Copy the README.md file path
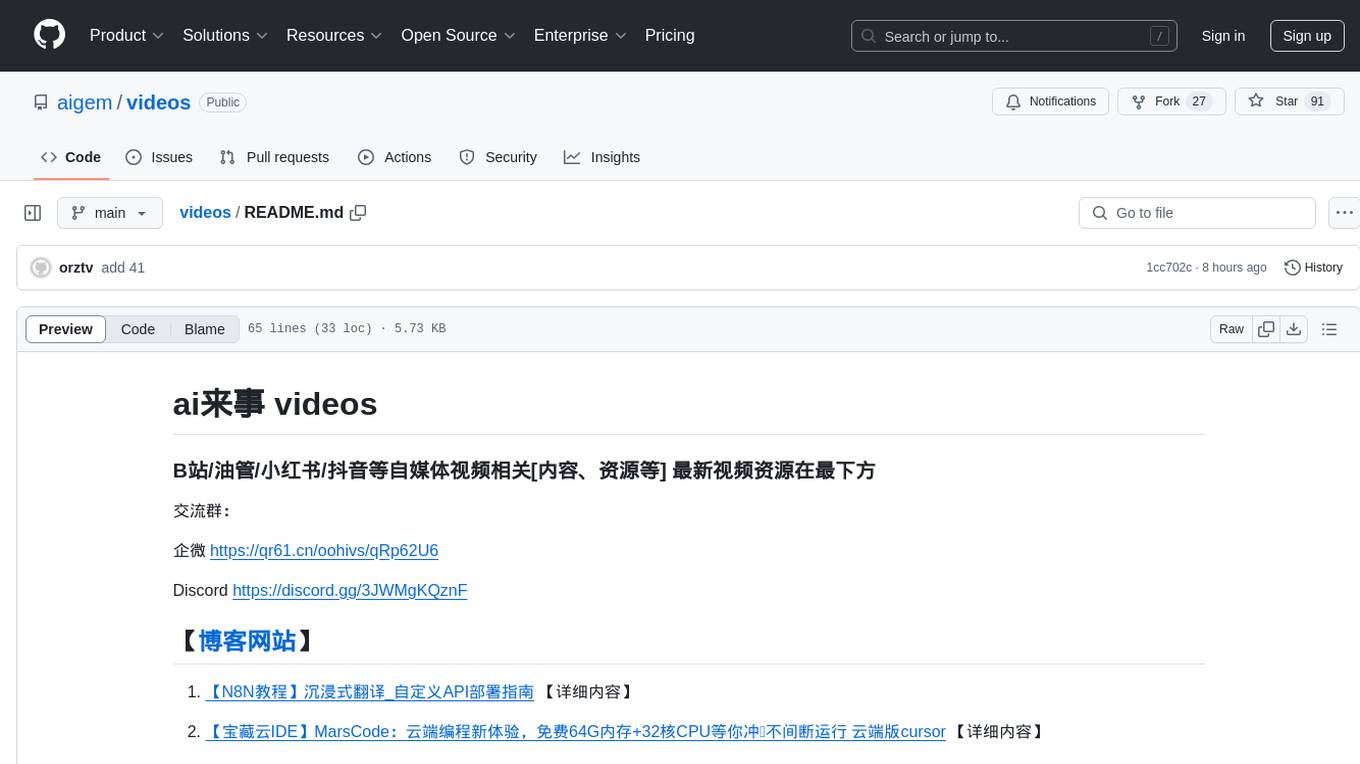The height and width of the screenshot is (764, 1360). 358,212
